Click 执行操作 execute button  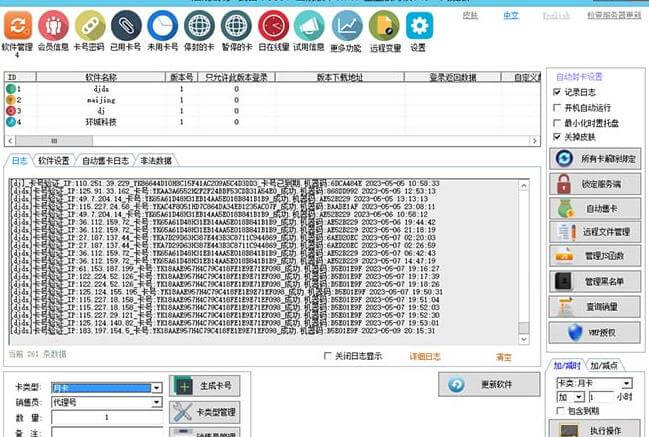(595, 430)
